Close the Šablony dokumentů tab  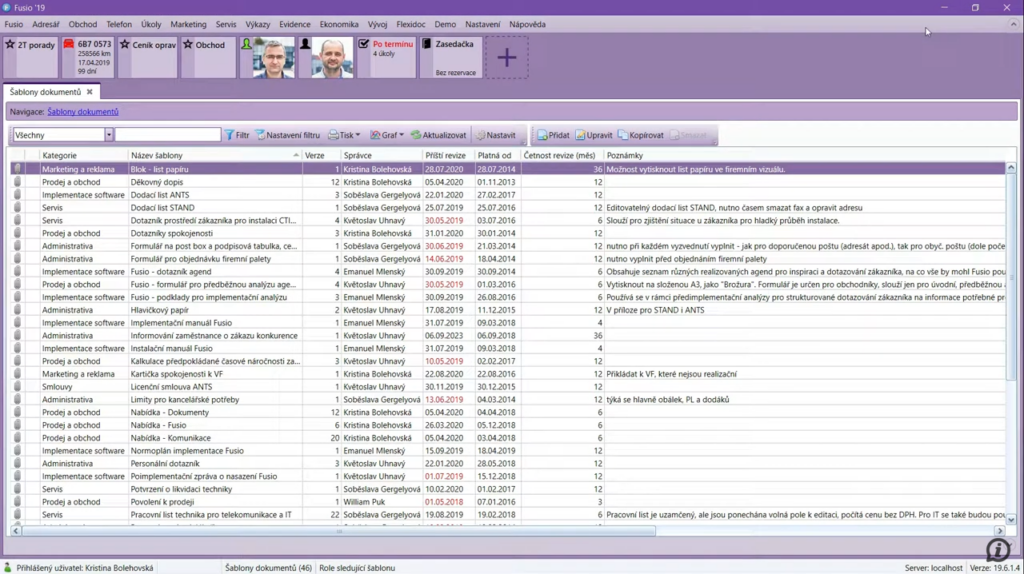(89, 92)
